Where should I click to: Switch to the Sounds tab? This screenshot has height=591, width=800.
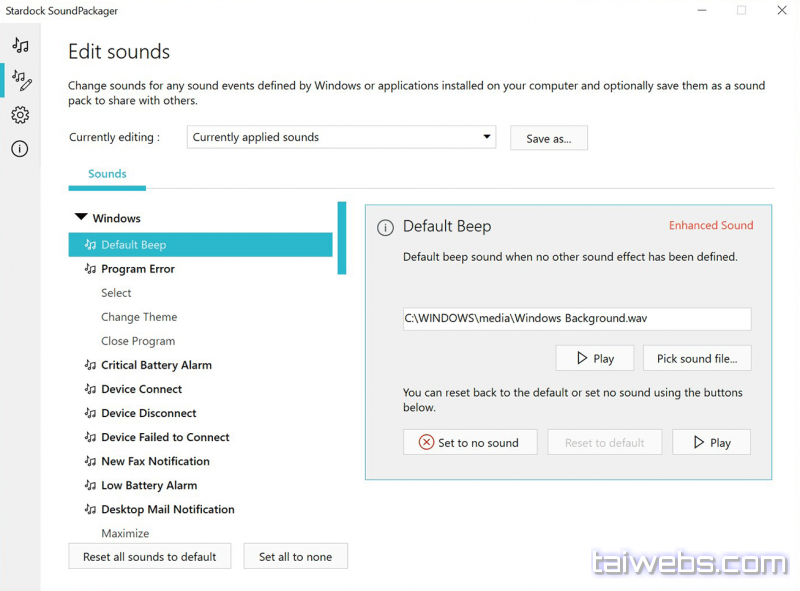click(x=107, y=174)
